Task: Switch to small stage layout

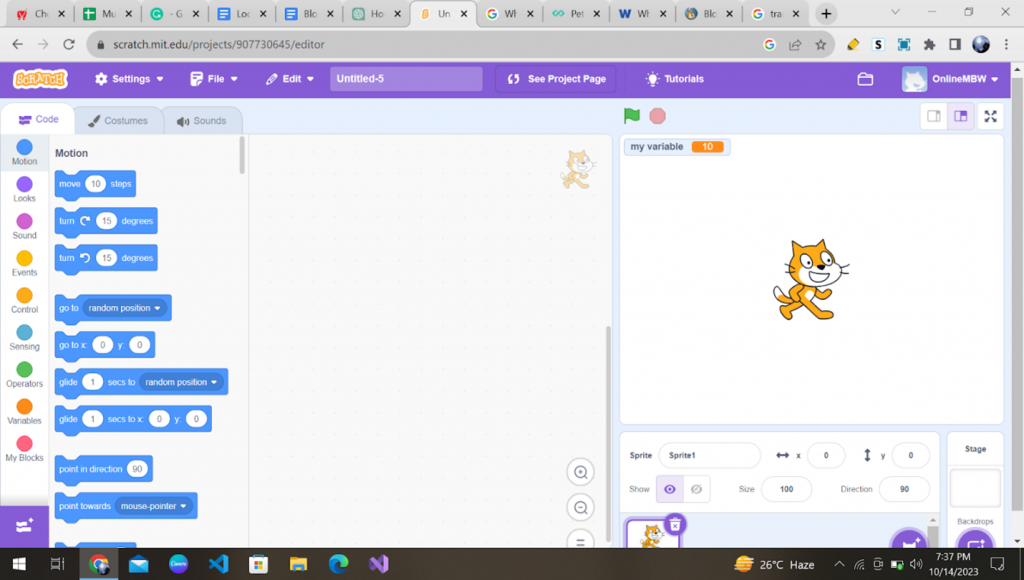Action: [x=933, y=116]
